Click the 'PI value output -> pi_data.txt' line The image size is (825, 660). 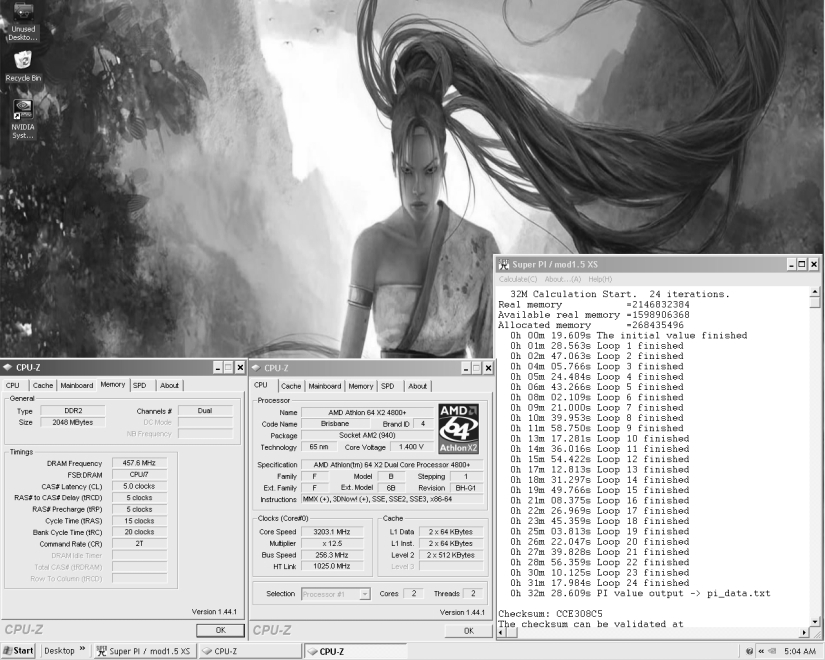(x=640, y=593)
